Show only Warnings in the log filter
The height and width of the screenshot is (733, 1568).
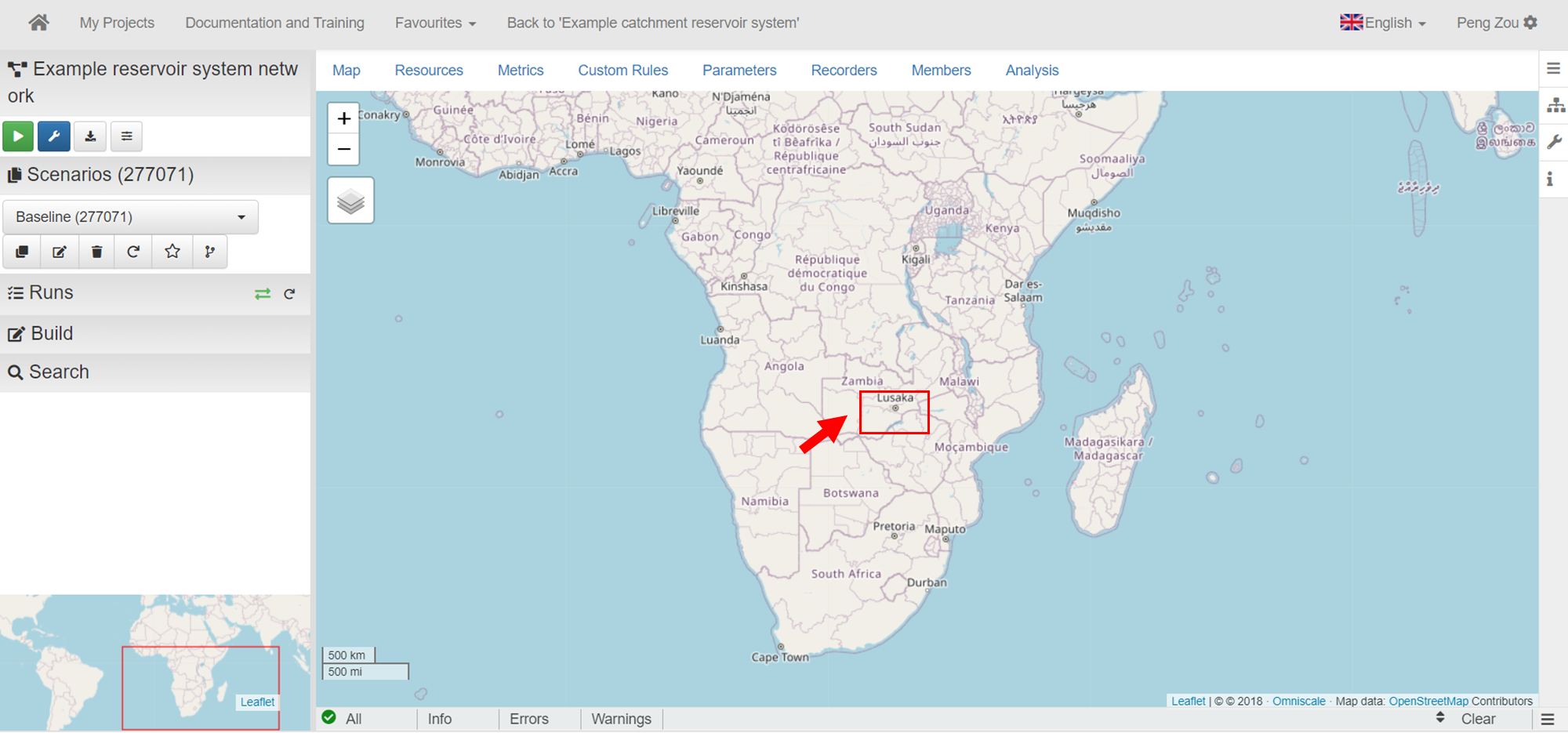[x=621, y=719]
